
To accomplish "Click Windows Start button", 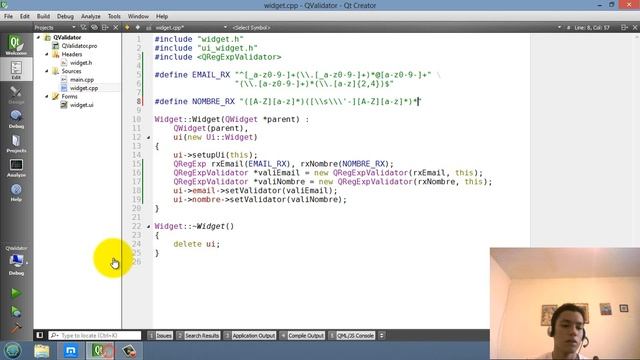I will point(12,351).
